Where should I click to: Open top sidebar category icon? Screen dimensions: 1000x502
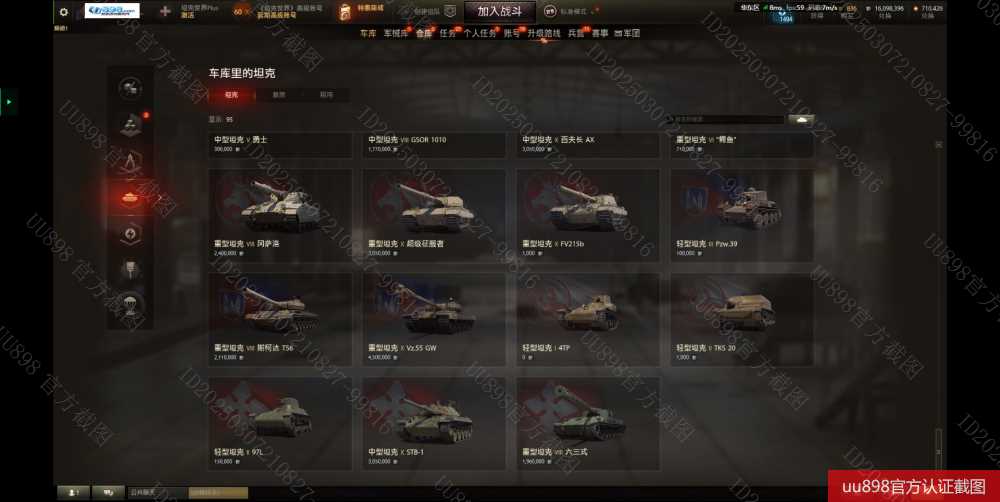(130, 88)
